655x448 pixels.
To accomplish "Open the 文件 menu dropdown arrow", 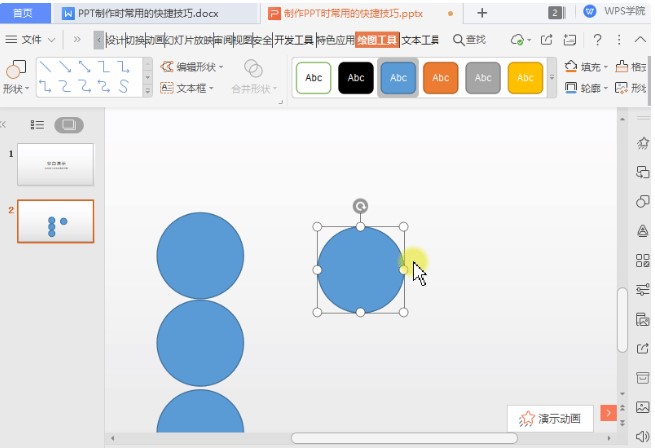I will click(51, 40).
